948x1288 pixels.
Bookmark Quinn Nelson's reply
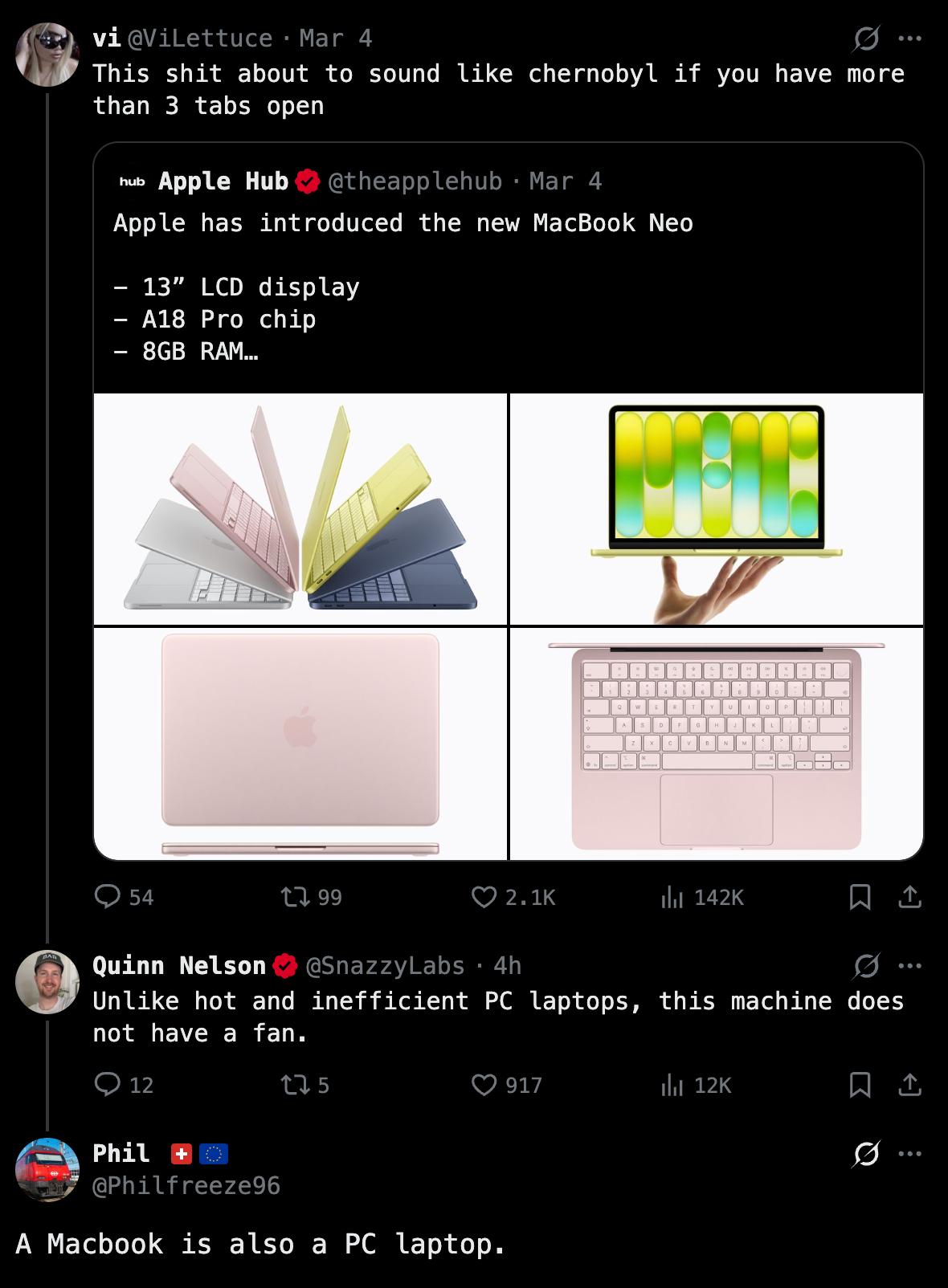[x=860, y=1085]
